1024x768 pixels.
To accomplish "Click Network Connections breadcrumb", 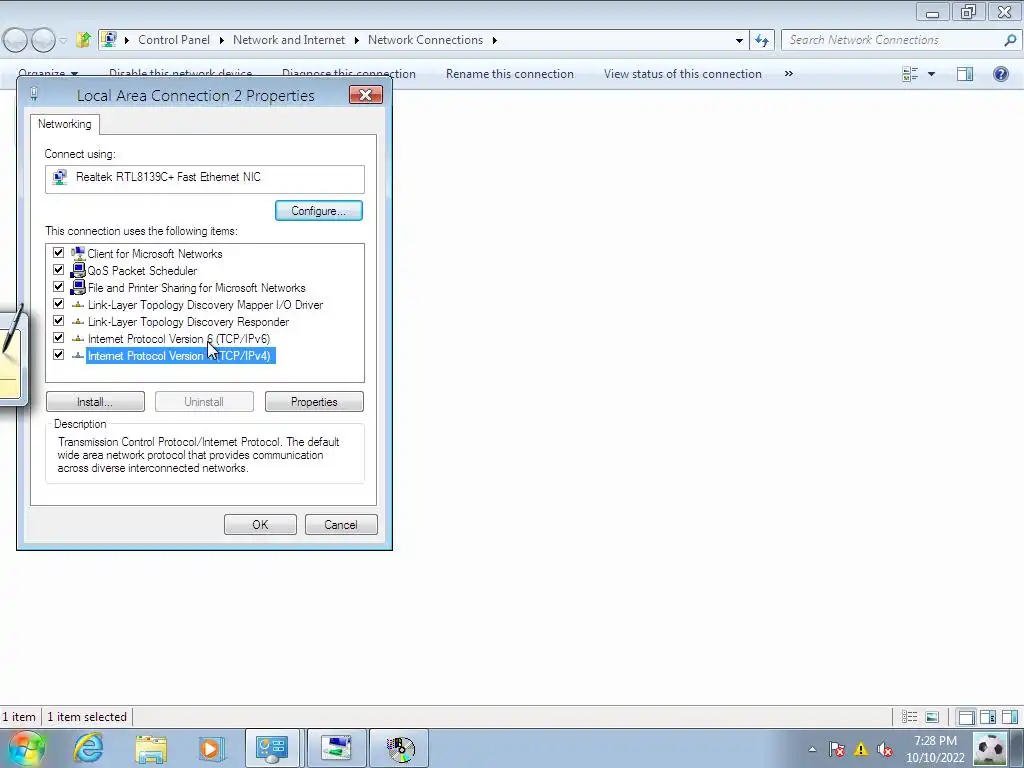I will coord(425,40).
